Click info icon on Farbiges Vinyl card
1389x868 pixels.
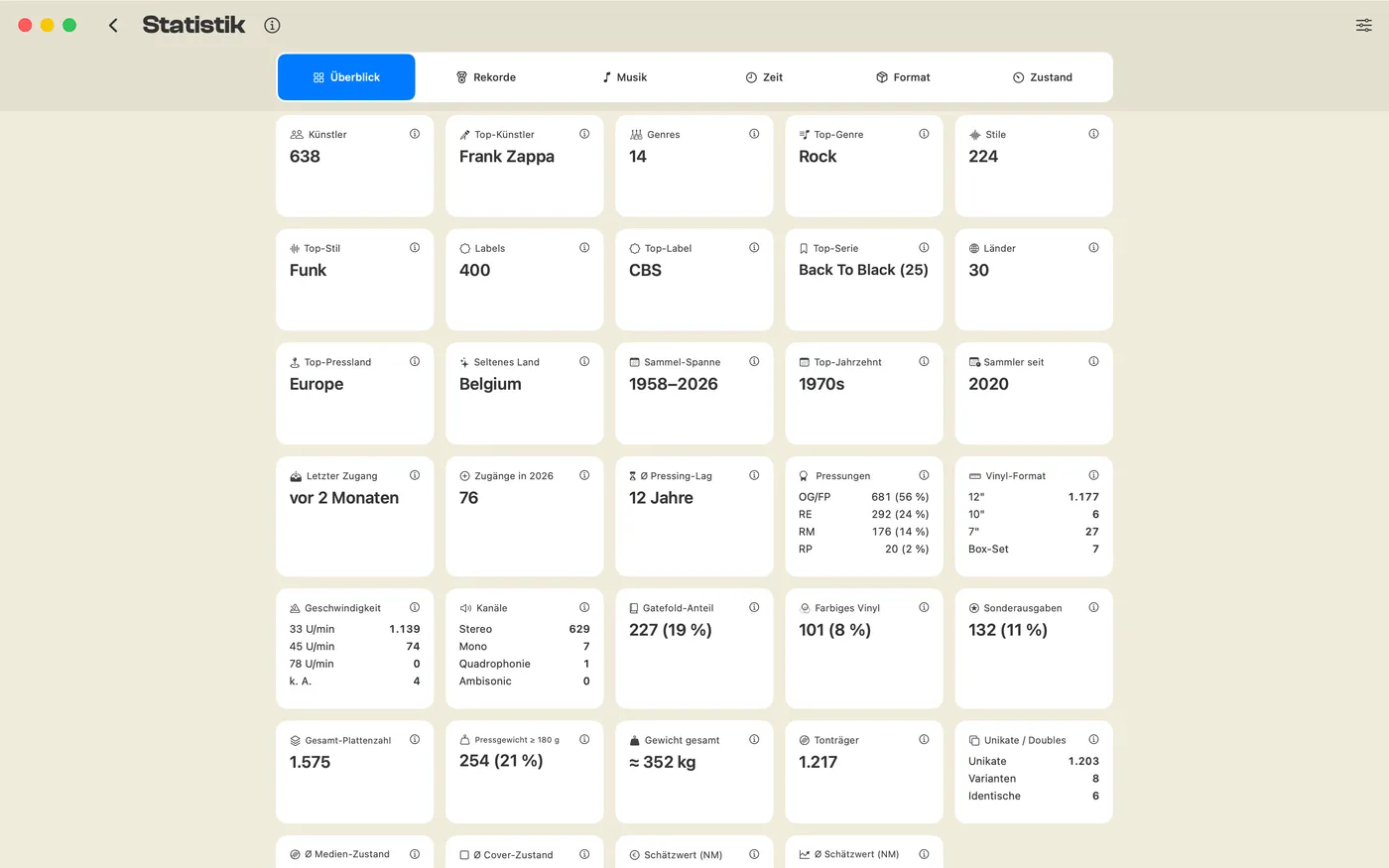tap(924, 608)
